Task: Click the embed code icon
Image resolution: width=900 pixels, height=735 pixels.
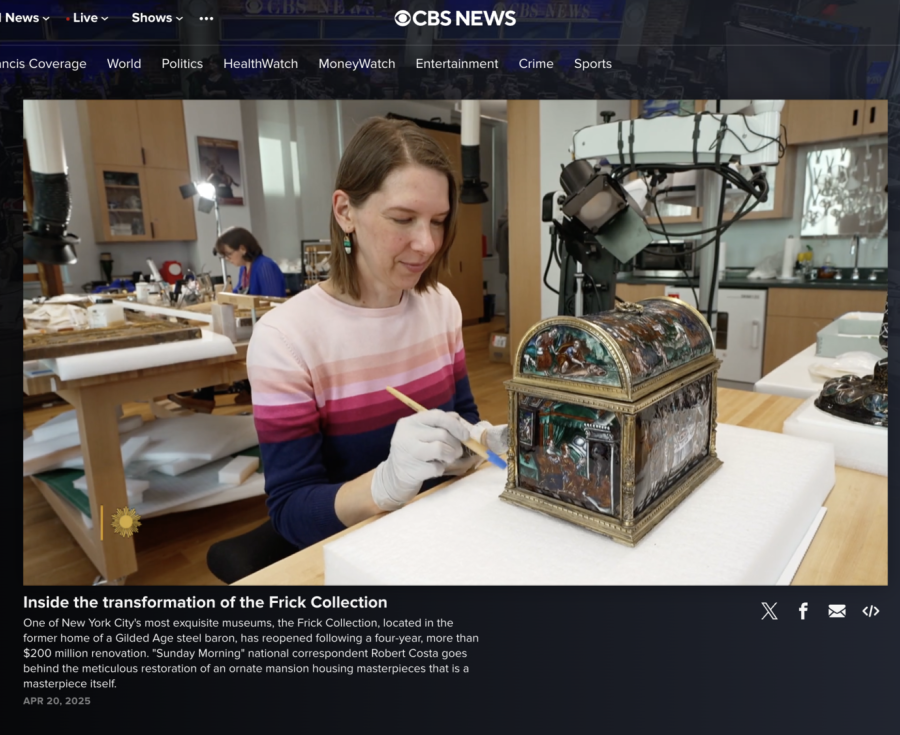Action: [871, 611]
